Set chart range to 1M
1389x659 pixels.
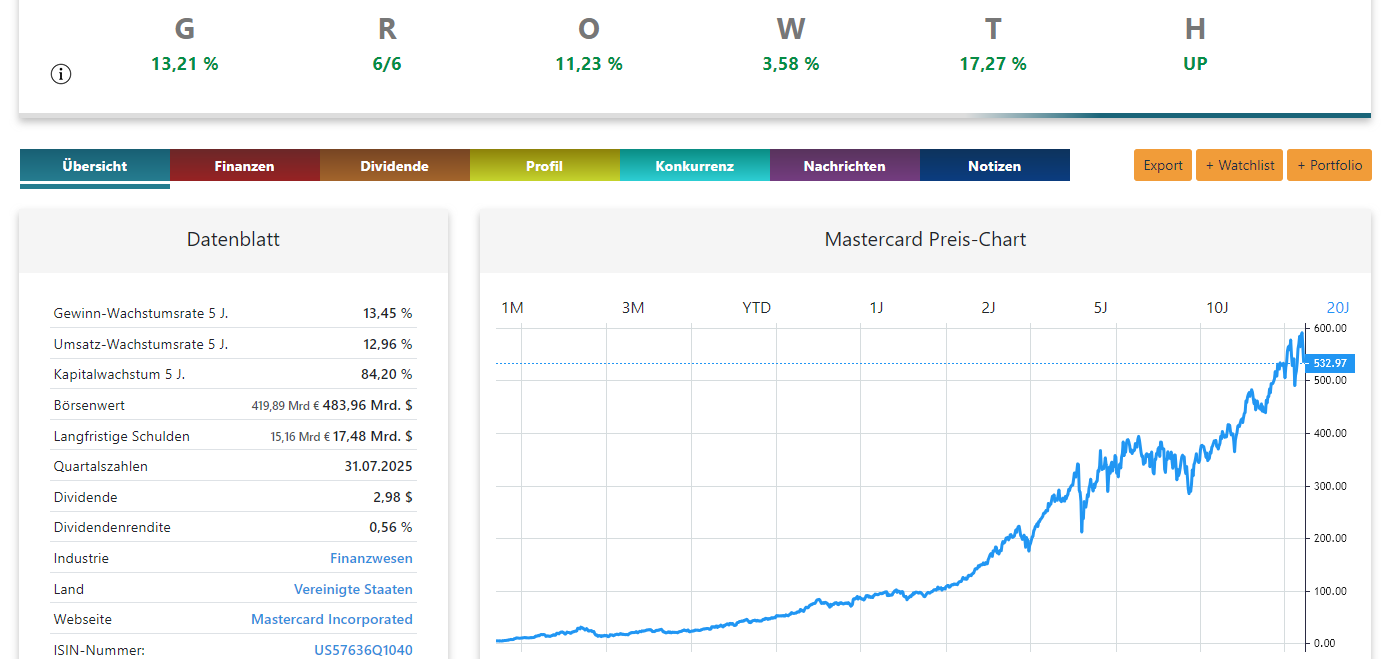click(512, 308)
